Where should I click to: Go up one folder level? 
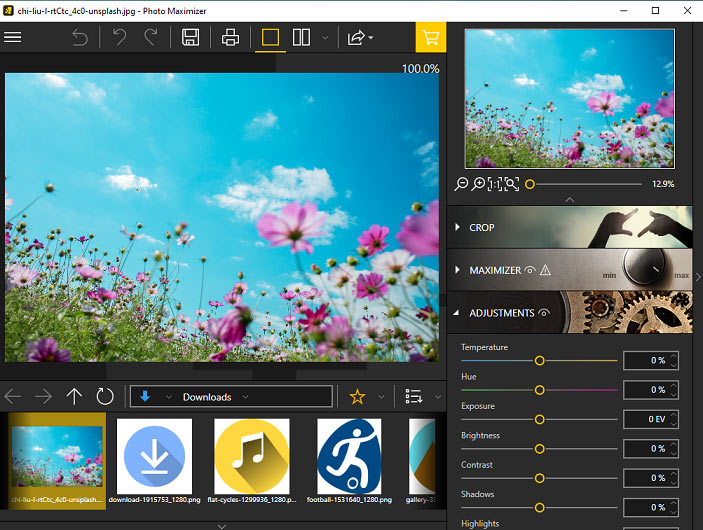pos(74,396)
